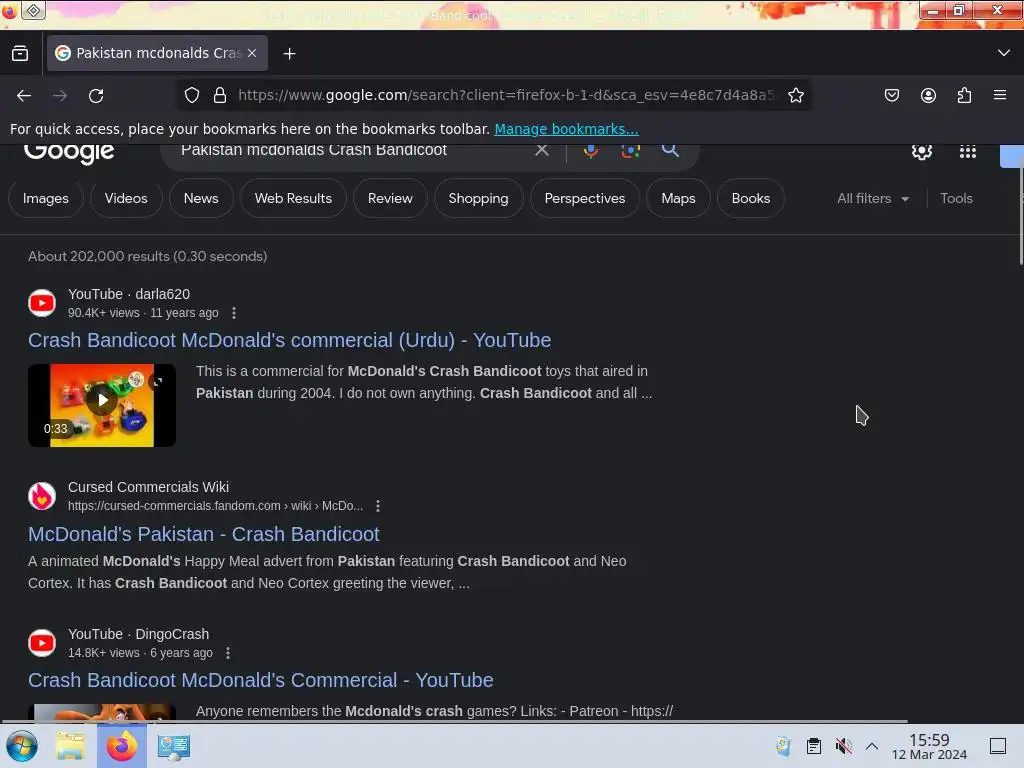Switch to Maps results
This screenshot has width=1024, height=768.
coord(678,199)
